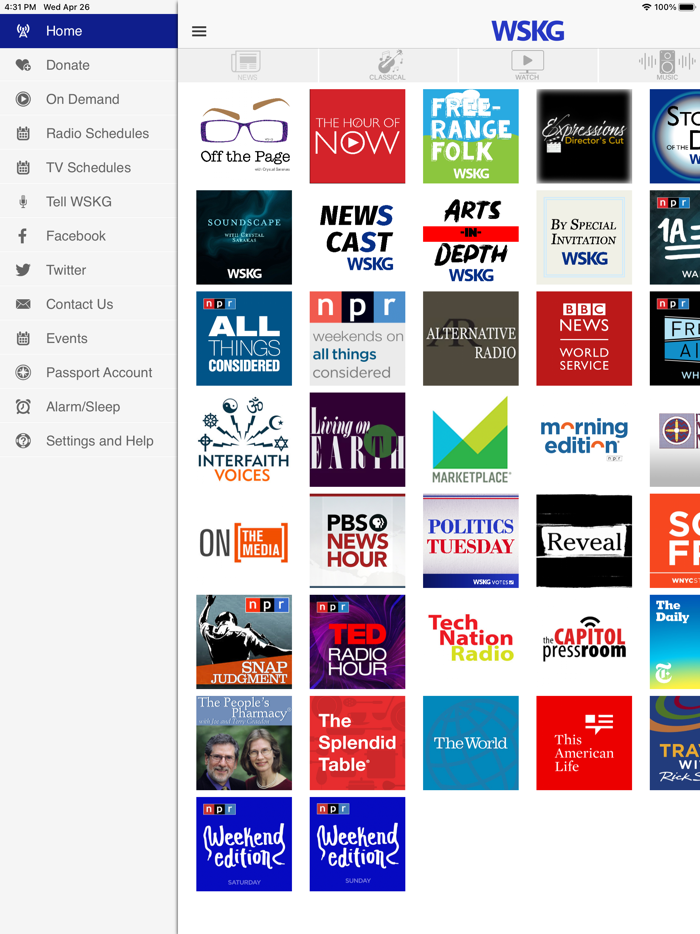Open the On The Media tile
Image resolution: width=700 pixels, height=934 pixels.
[244, 541]
